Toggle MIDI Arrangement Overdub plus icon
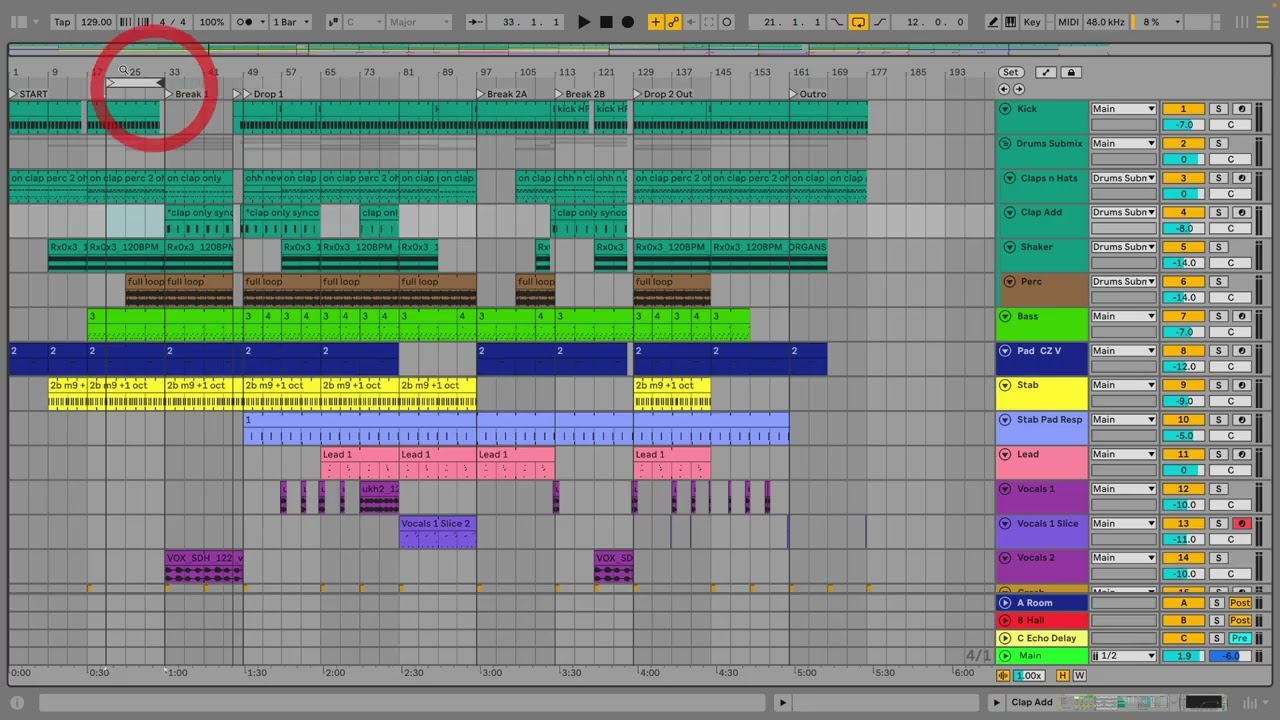 (655, 22)
